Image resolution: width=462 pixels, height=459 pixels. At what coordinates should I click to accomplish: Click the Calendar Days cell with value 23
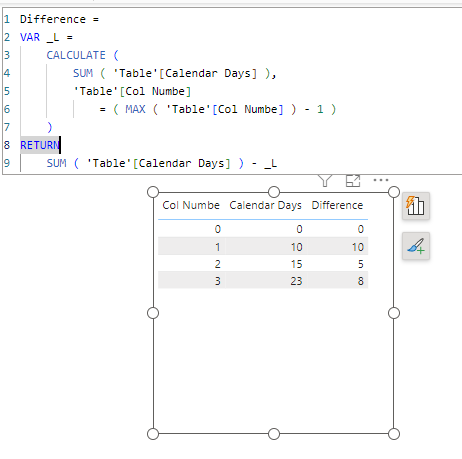pyautogui.click(x=296, y=281)
